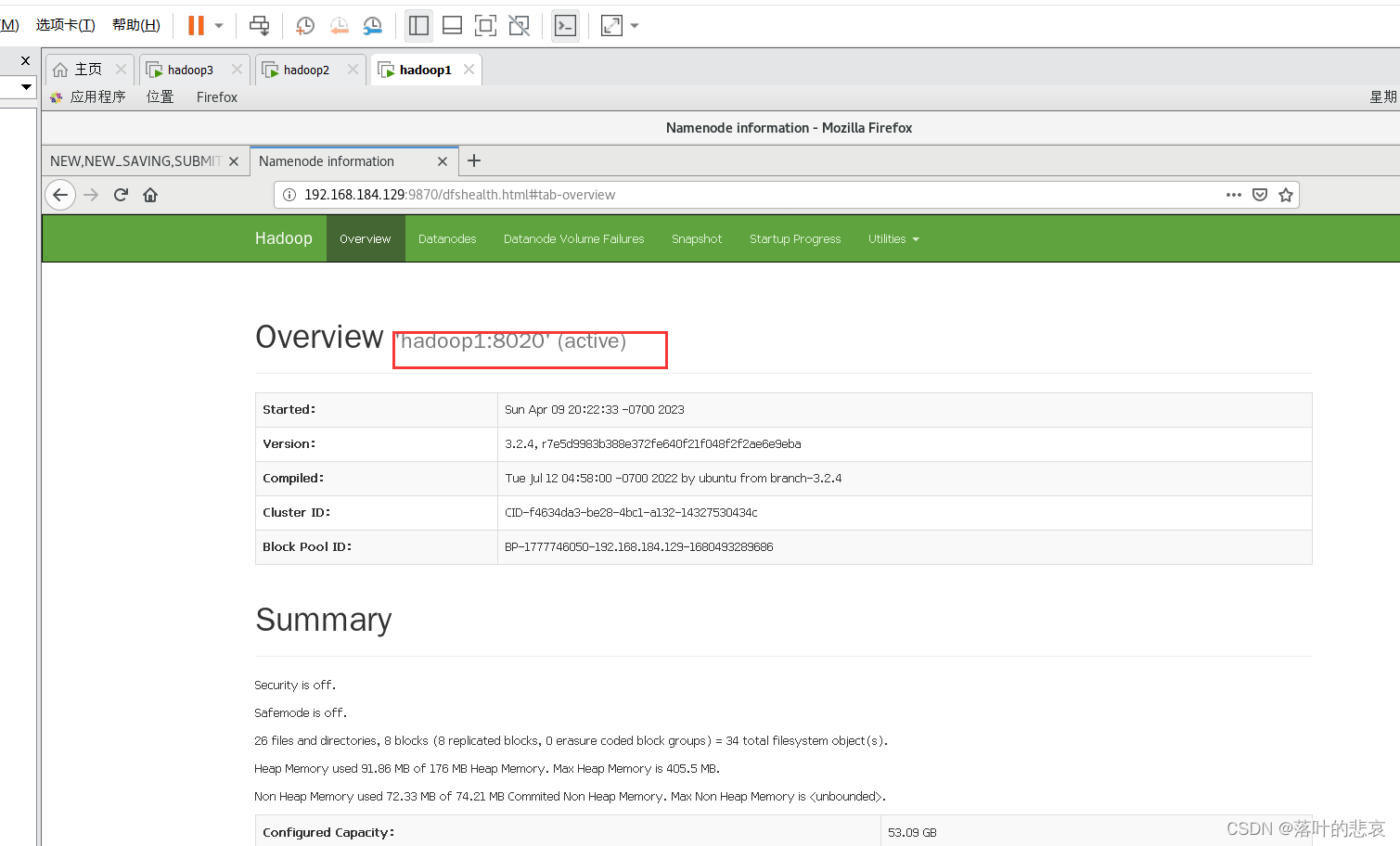The height and width of the screenshot is (846, 1400).
Task: Switch to the bottom thumbnail bar layout icon
Action: tap(453, 26)
